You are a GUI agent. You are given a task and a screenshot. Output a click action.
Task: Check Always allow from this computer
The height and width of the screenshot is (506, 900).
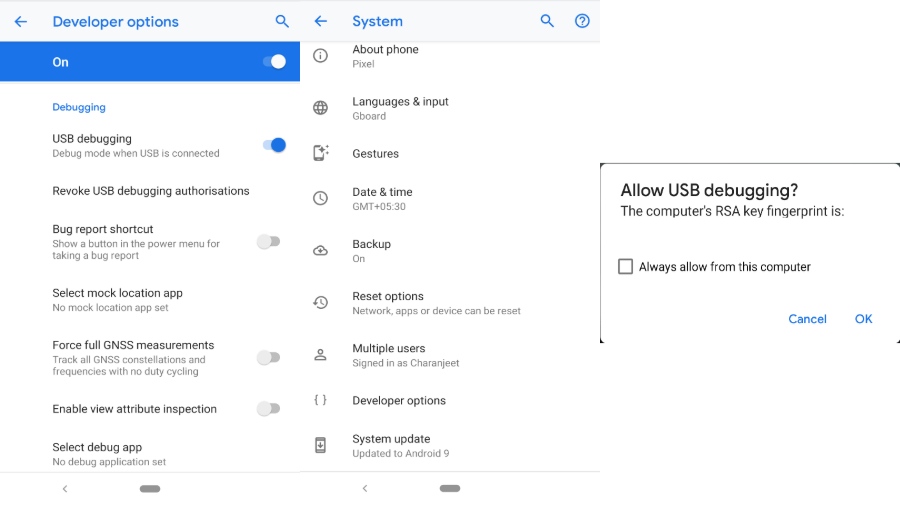tap(626, 267)
